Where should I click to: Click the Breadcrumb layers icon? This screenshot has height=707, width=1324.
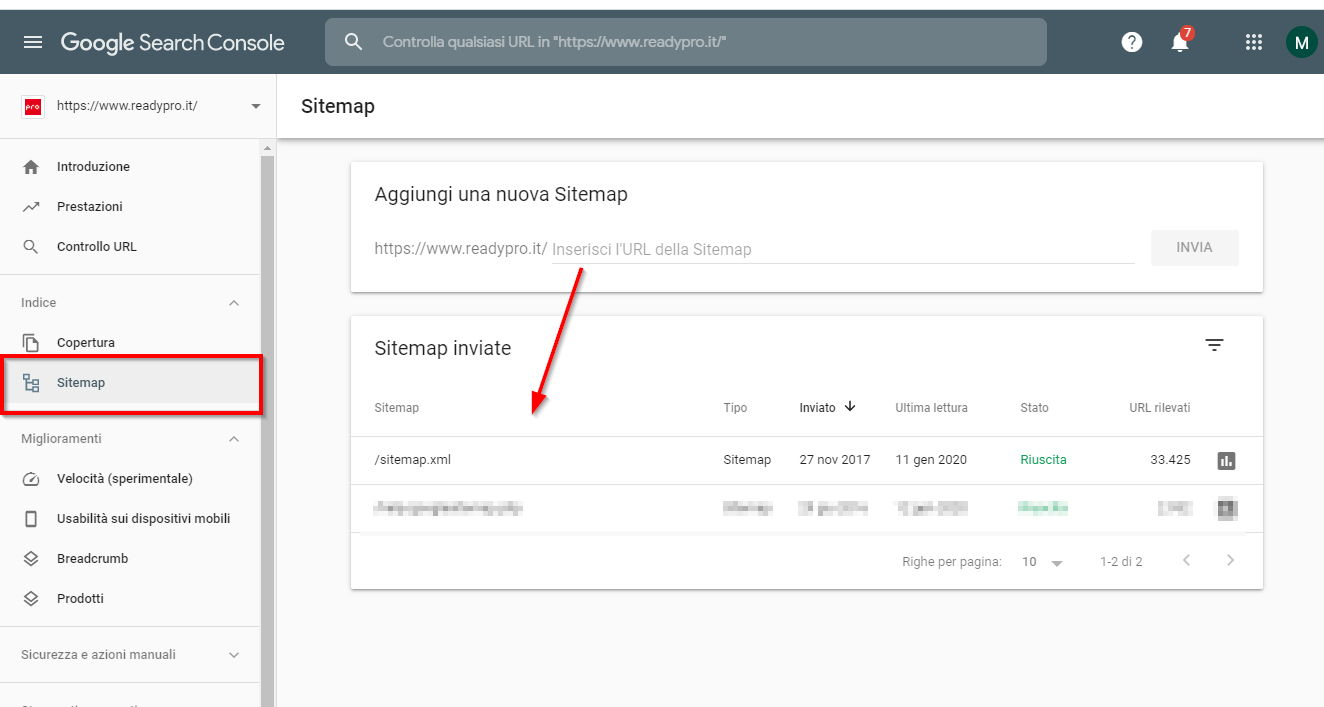31,559
